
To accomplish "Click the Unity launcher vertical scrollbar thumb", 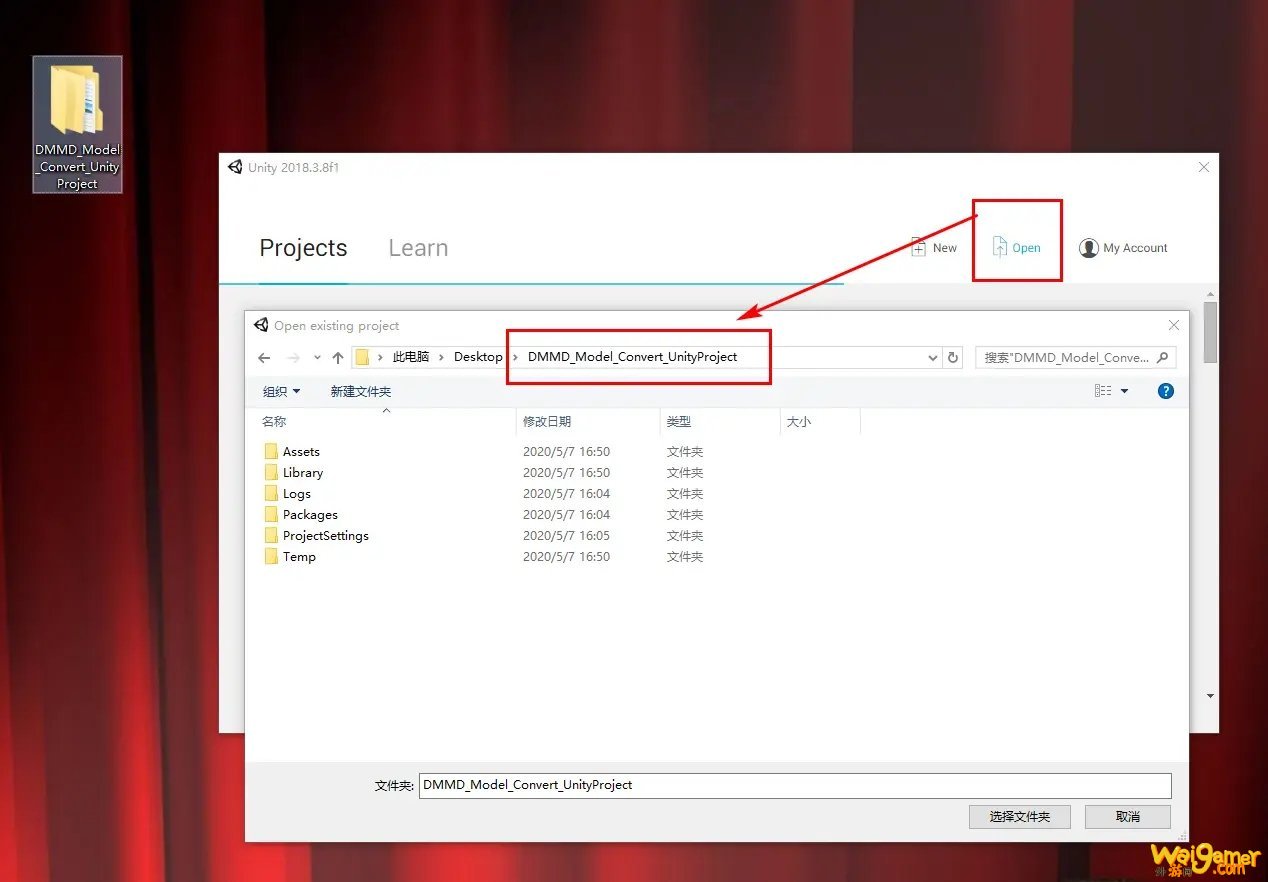I will click(1211, 332).
